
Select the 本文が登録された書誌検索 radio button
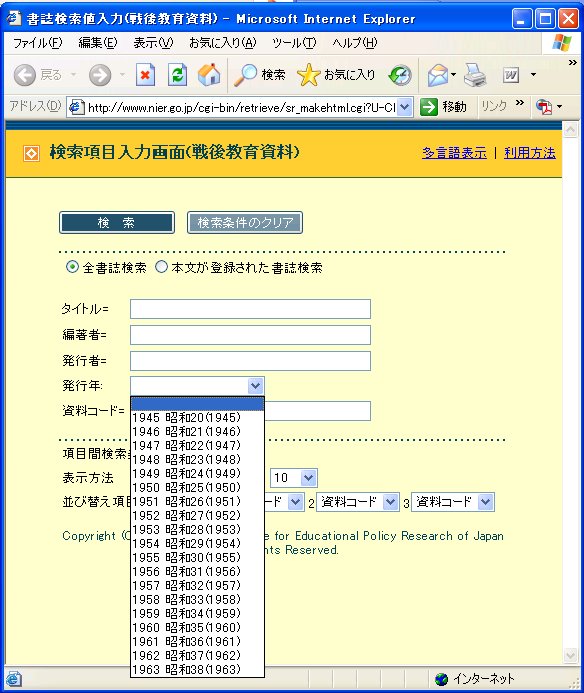(x=161, y=267)
